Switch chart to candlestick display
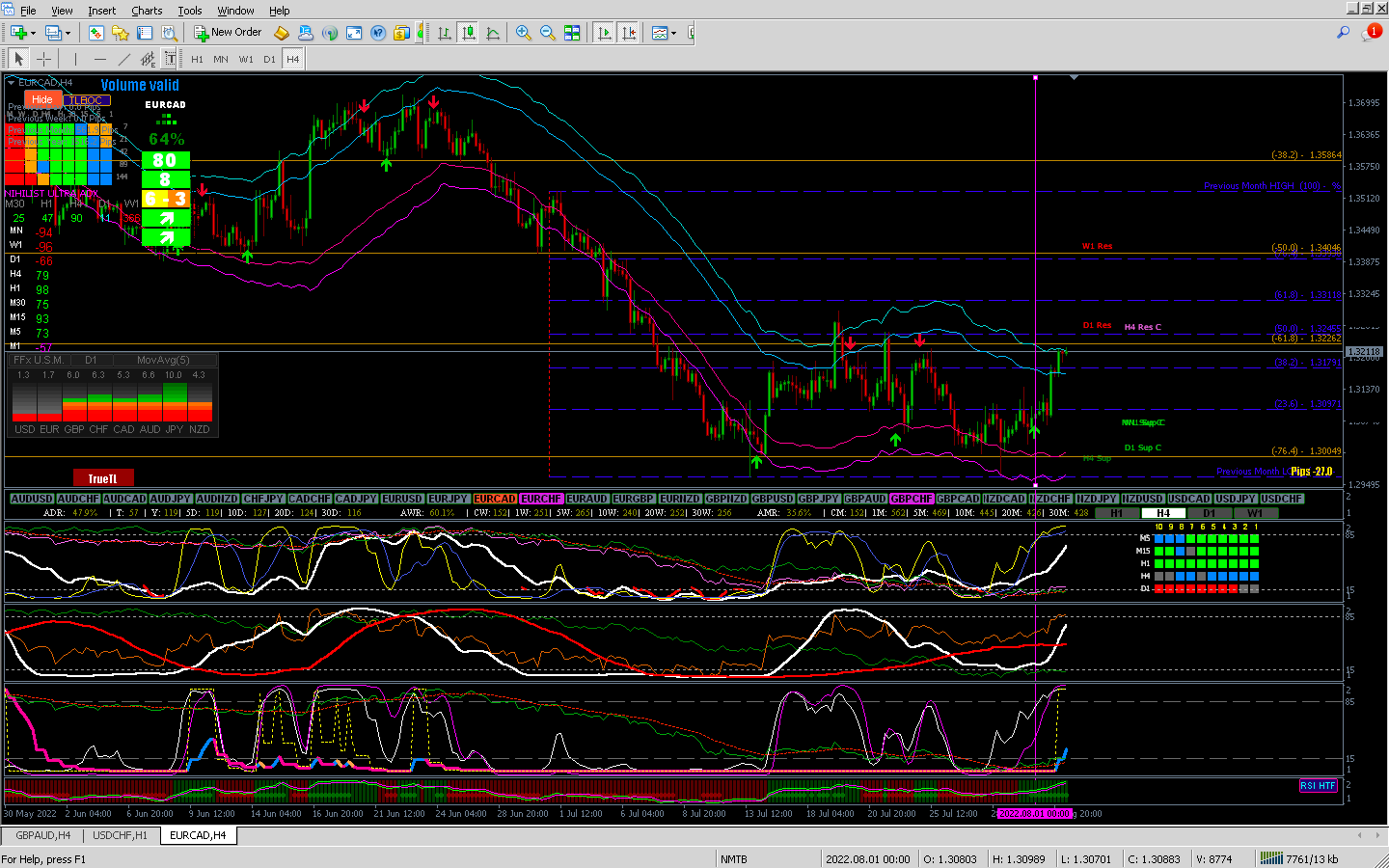 click(x=468, y=33)
